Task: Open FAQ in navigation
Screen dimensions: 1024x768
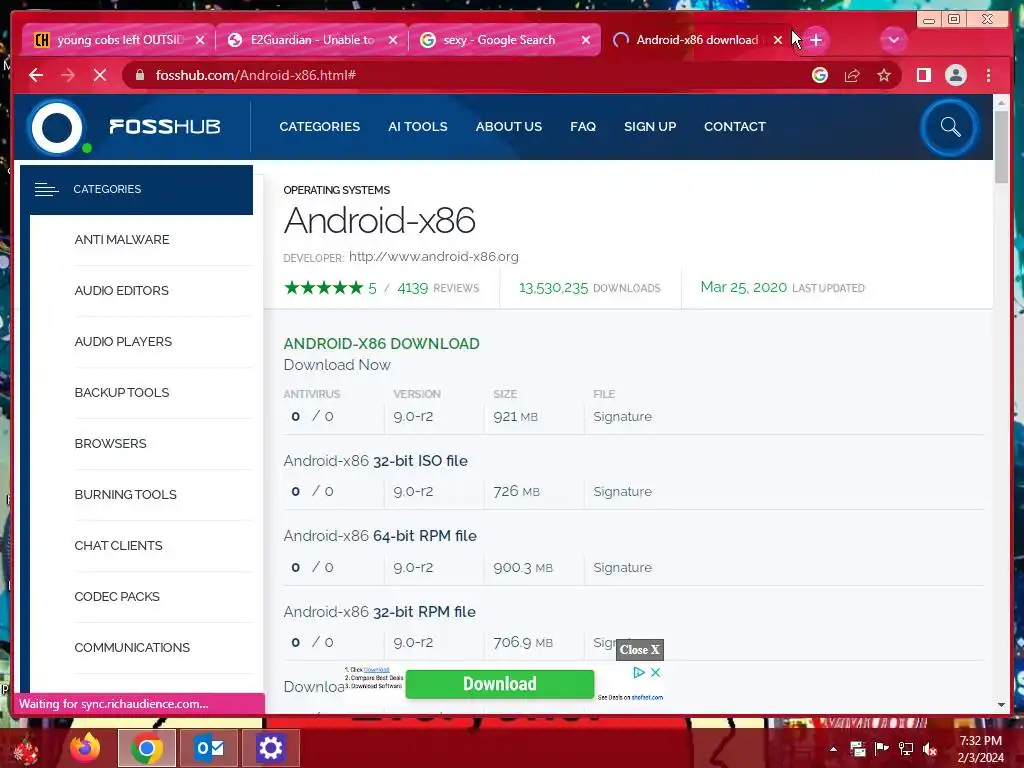Action: (583, 127)
